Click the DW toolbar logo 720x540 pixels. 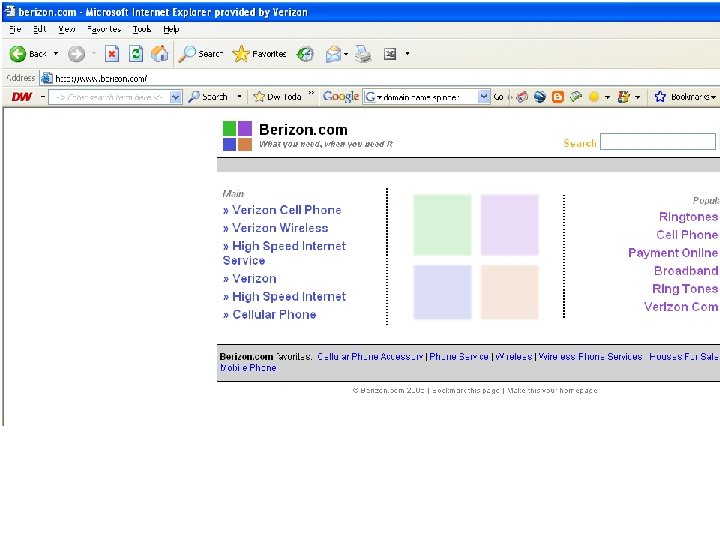[22, 96]
